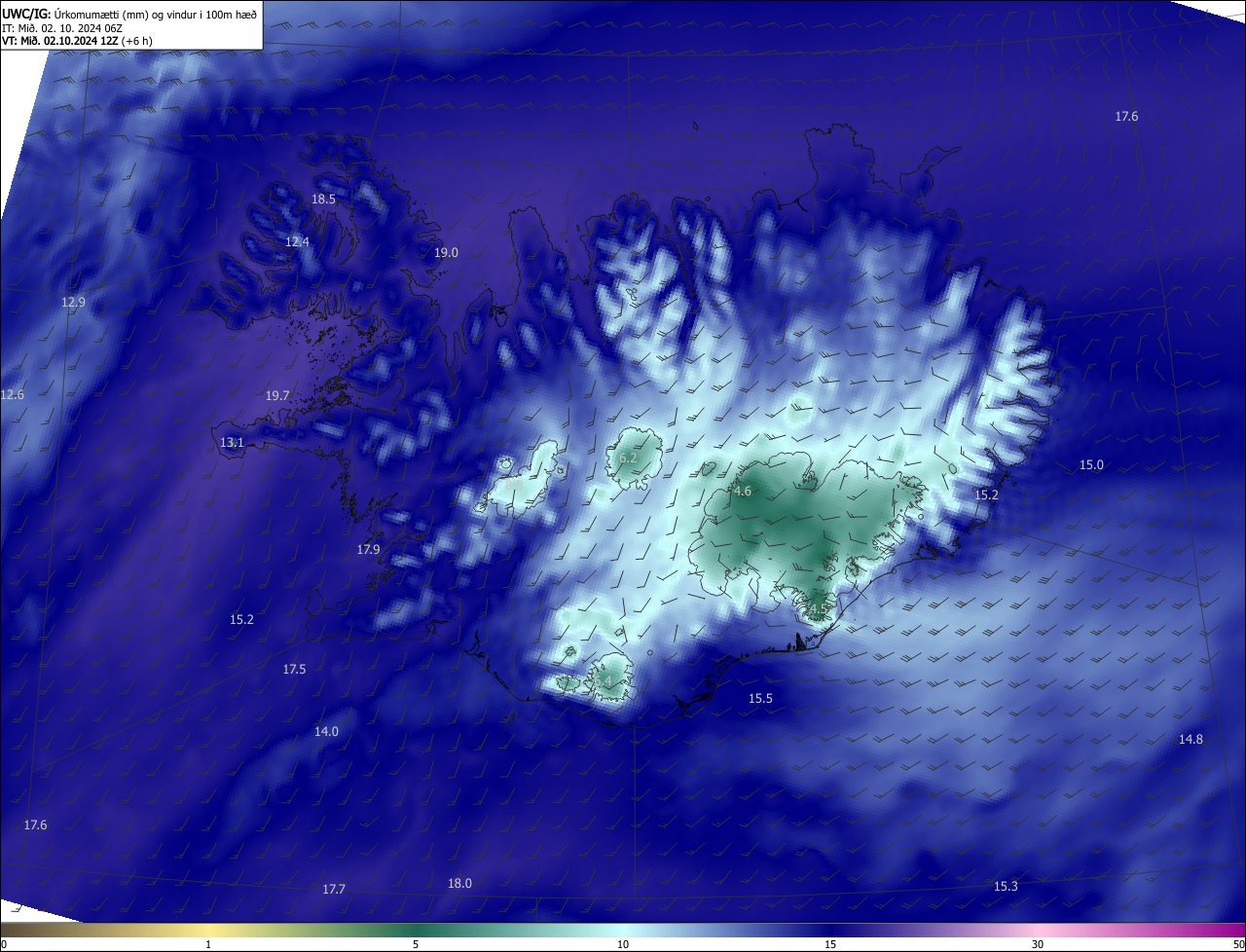Click the 15.0 value label
This screenshot has height=952, width=1246.
coord(1091,464)
